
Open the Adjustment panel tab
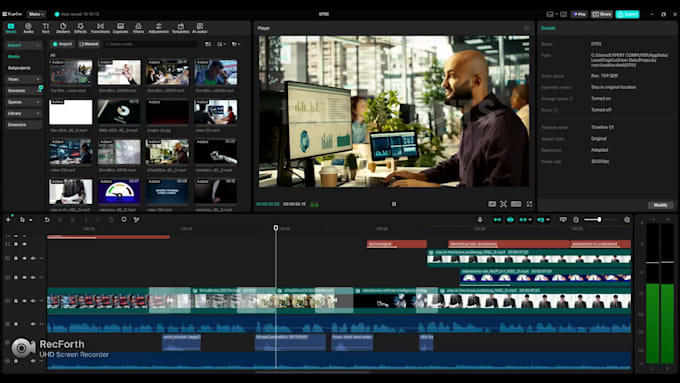tap(159, 28)
